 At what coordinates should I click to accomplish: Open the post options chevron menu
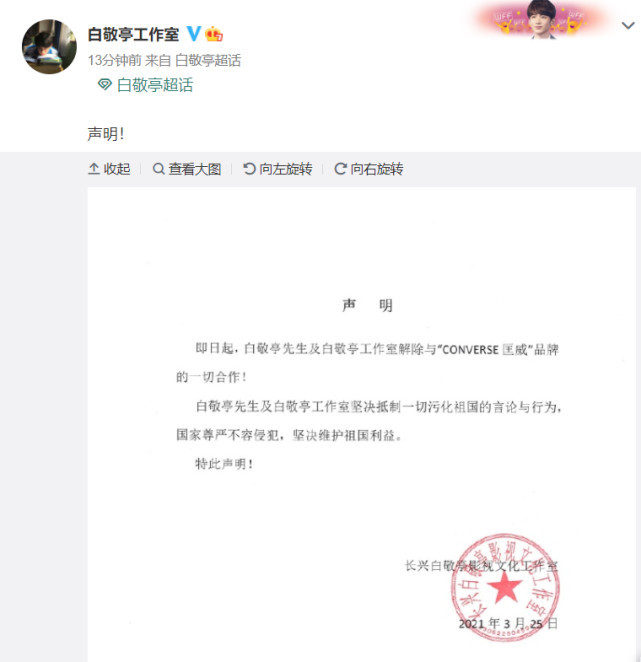[628, 26]
